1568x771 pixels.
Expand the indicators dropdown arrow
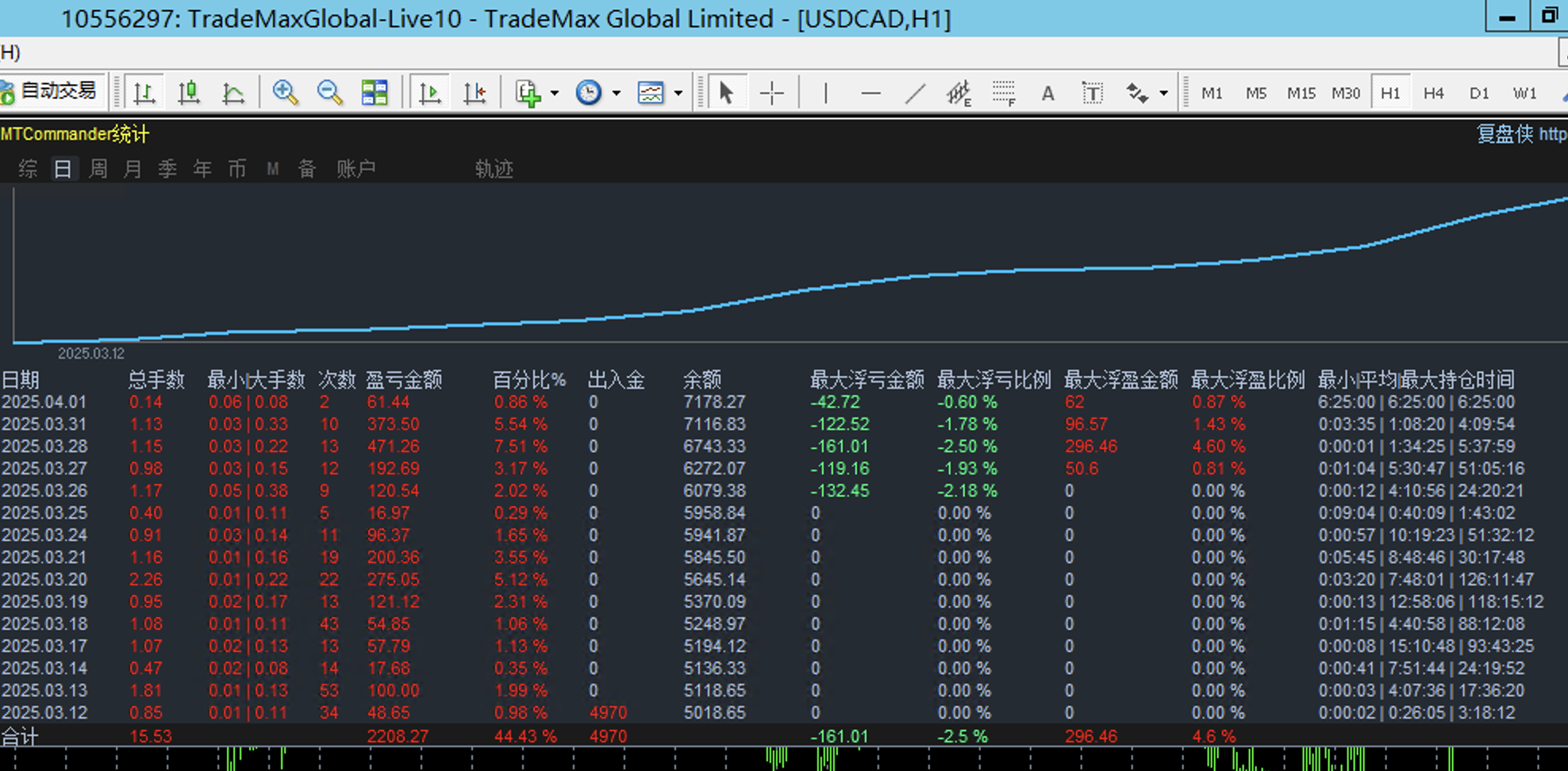pos(555,93)
